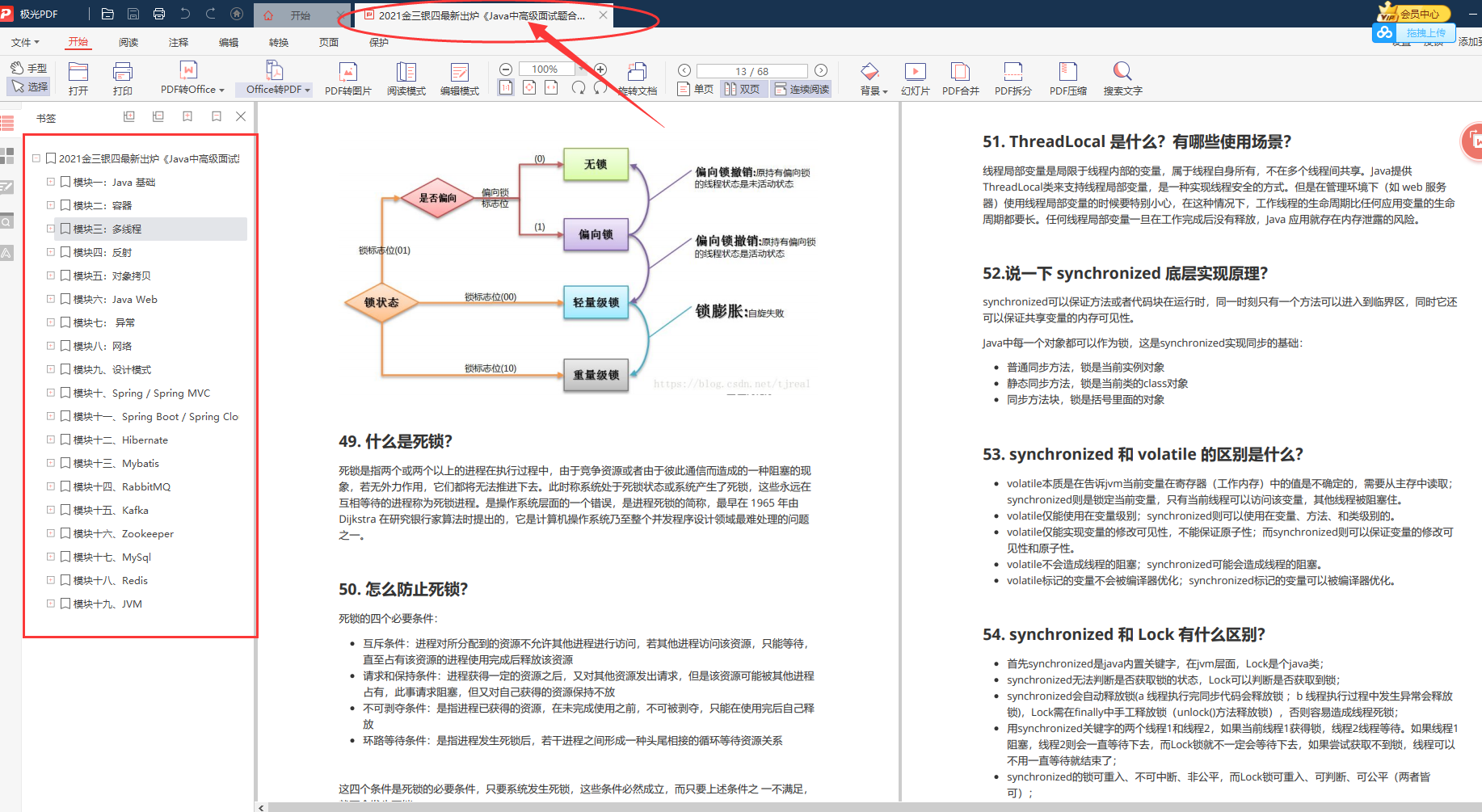Click the 拖拽上传 upload button
Image resolution: width=1482 pixels, height=812 pixels.
point(1414,33)
